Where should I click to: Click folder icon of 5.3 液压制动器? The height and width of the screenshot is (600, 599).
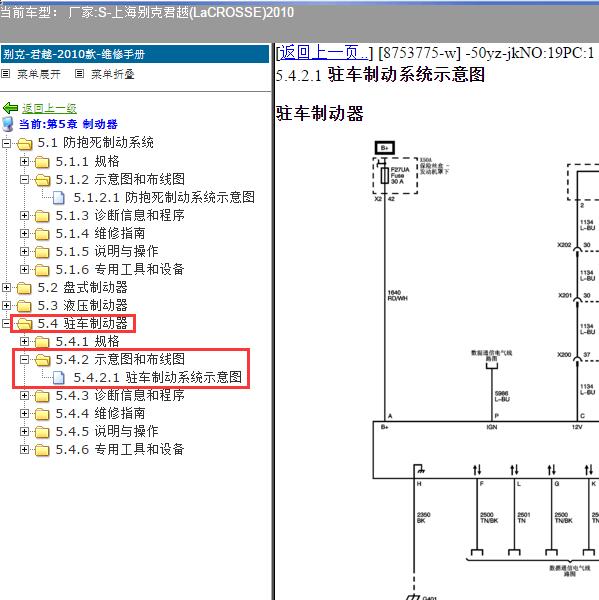pos(24,306)
